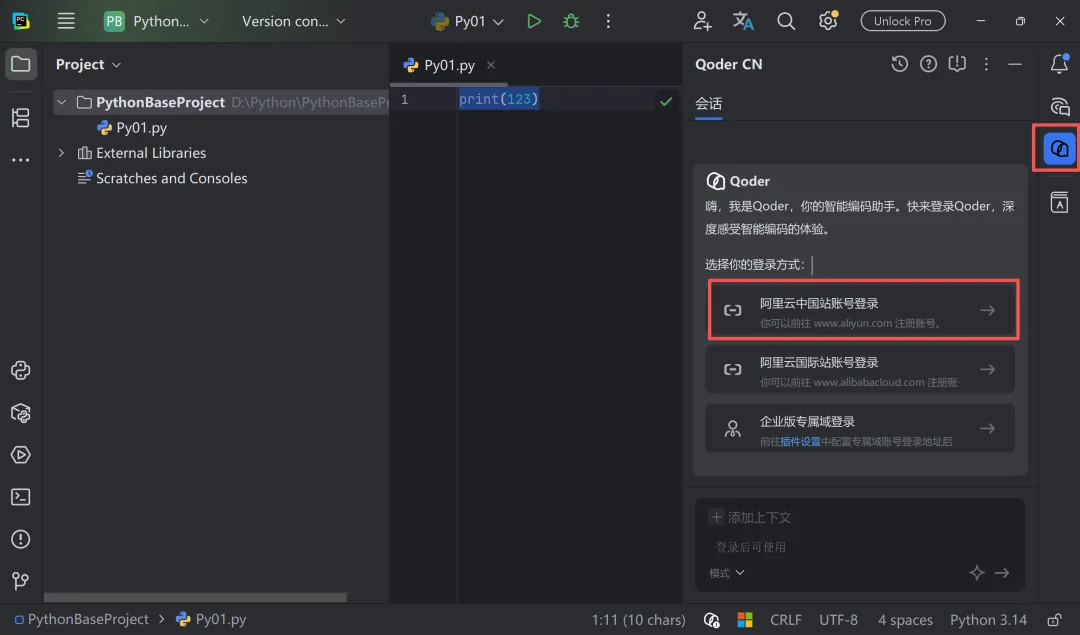Click 添加上下文 add context button
Screen dimensions: 1080x635
pos(750,517)
